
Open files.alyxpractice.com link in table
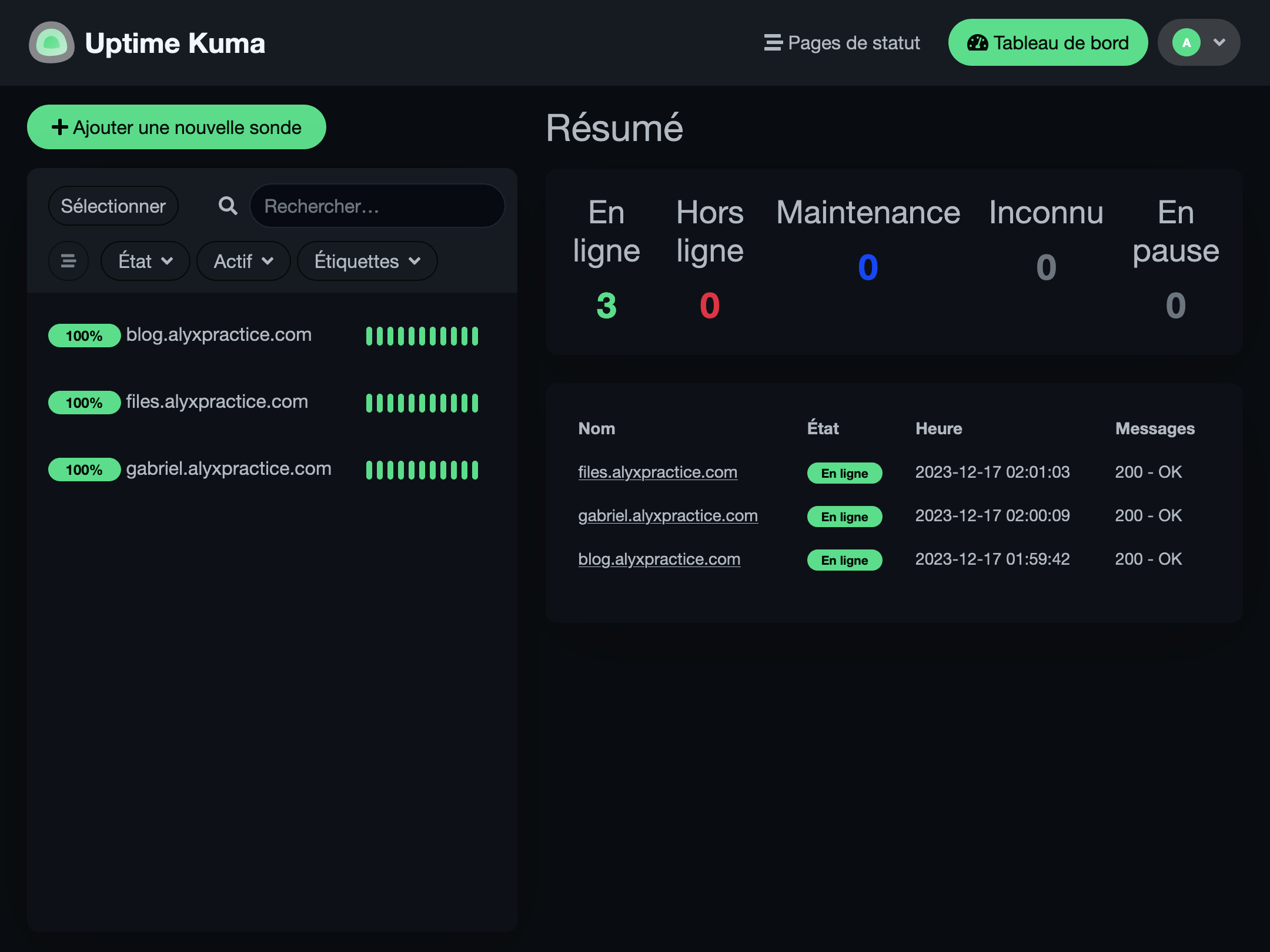pos(657,472)
